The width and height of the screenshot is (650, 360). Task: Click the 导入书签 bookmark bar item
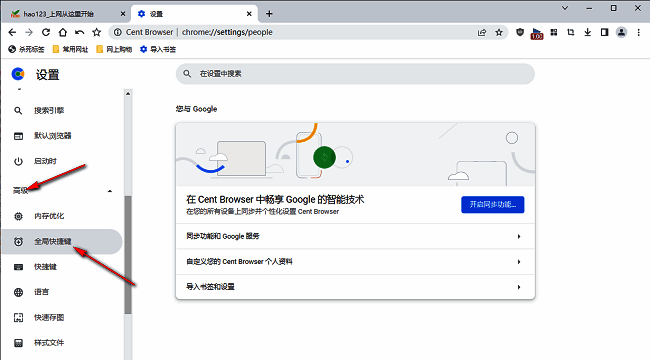(158, 49)
